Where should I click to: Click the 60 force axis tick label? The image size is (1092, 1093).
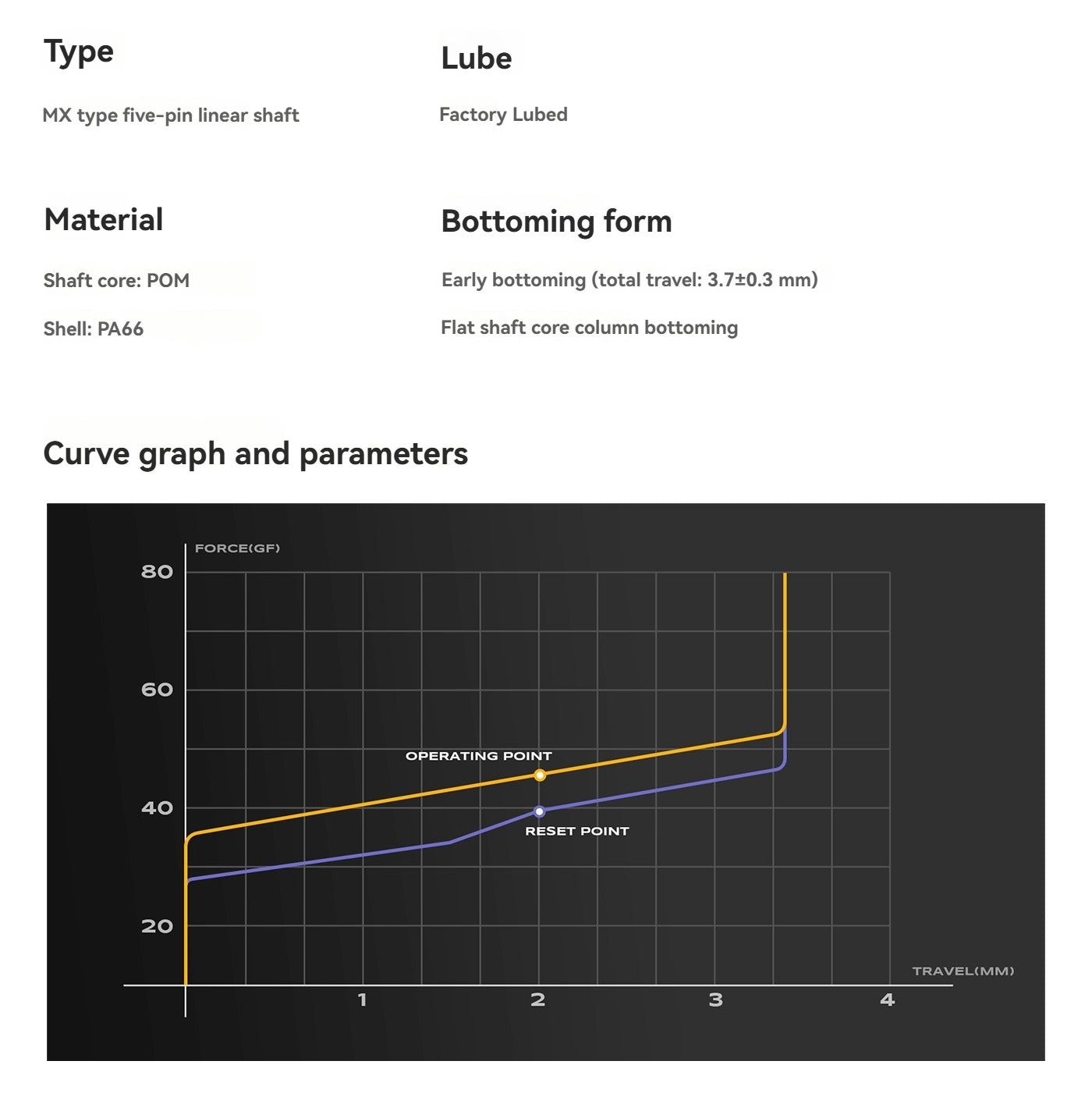(x=157, y=690)
